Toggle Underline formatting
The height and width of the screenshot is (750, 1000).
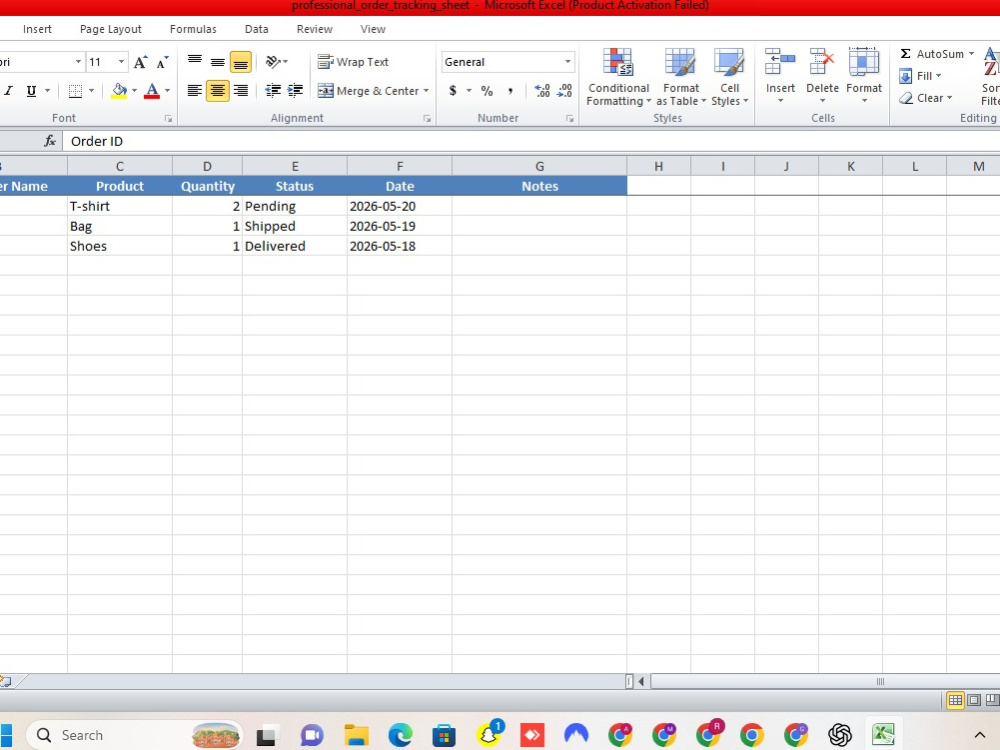click(x=31, y=91)
